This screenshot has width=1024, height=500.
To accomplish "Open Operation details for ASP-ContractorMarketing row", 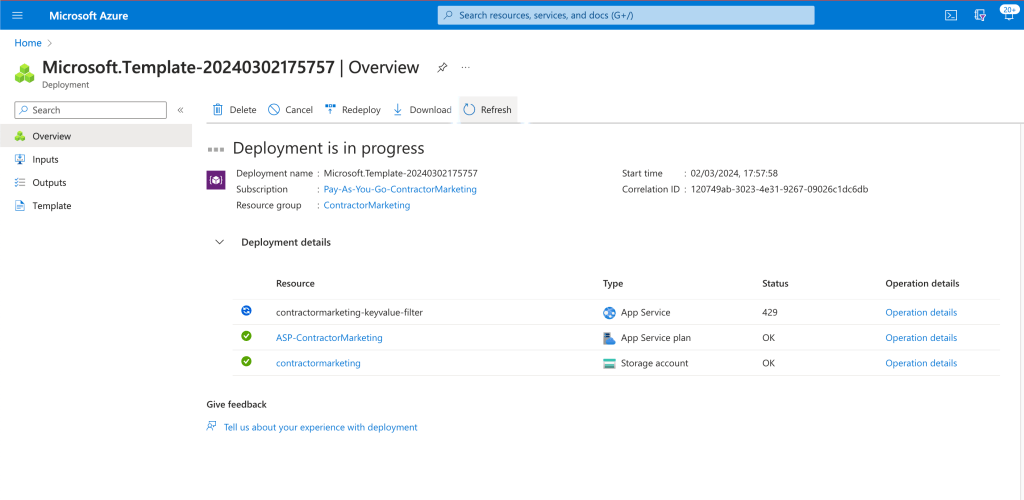I will [x=921, y=337].
